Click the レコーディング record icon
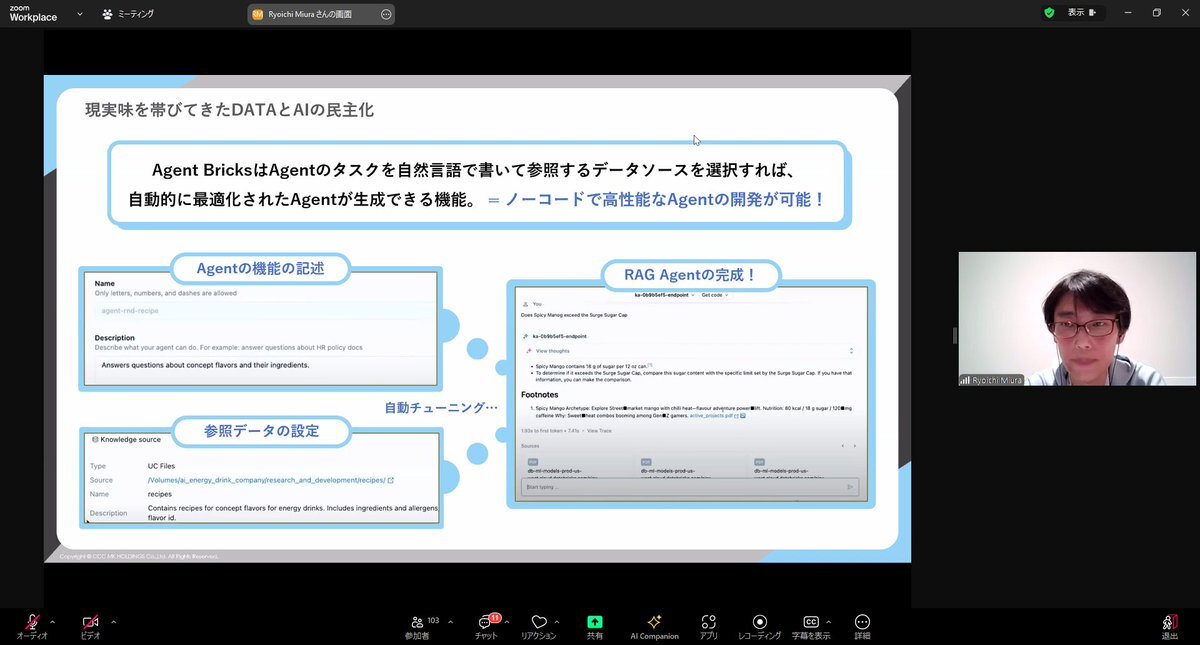The image size is (1200, 645). point(760,622)
